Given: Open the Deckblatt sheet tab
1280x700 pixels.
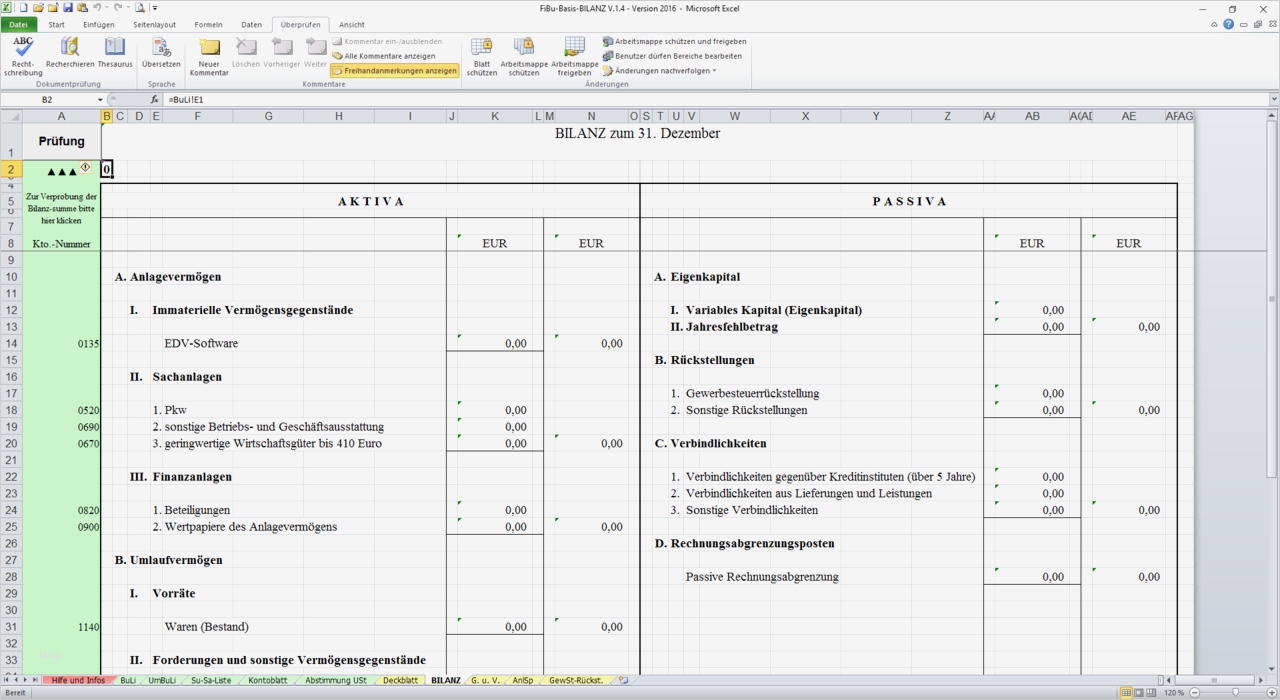Looking at the screenshot, I should click(401, 680).
